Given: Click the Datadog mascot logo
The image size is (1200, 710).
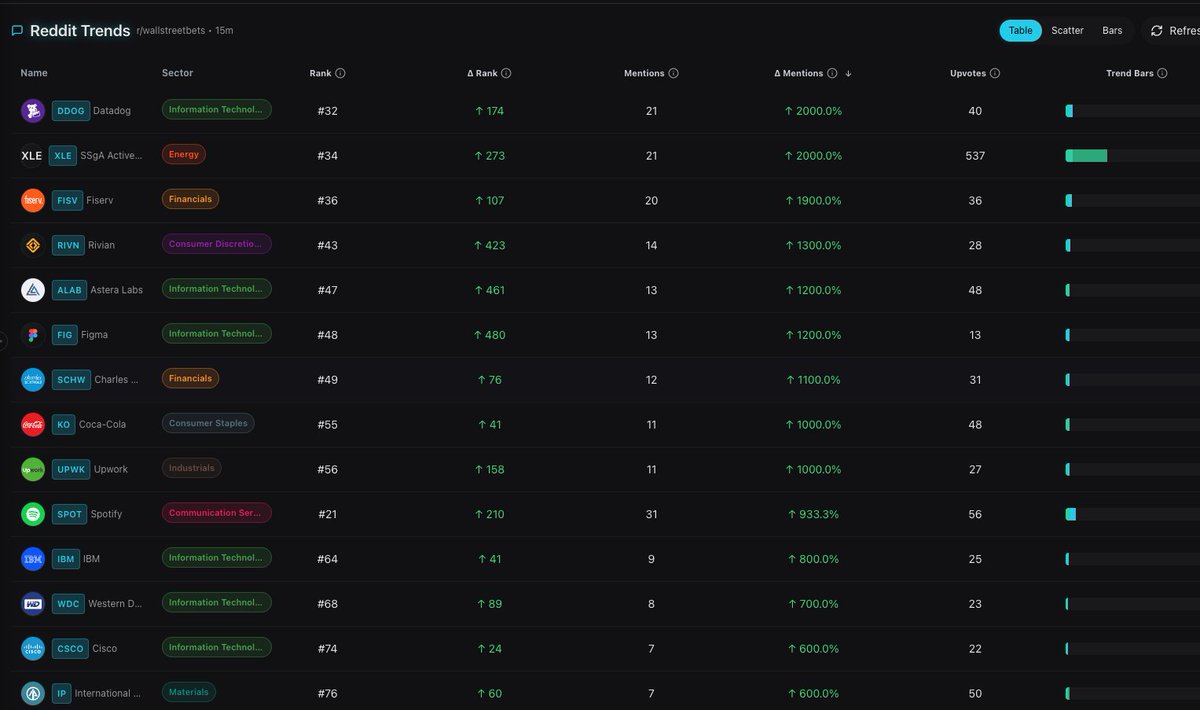Looking at the screenshot, I should click(x=32, y=109).
